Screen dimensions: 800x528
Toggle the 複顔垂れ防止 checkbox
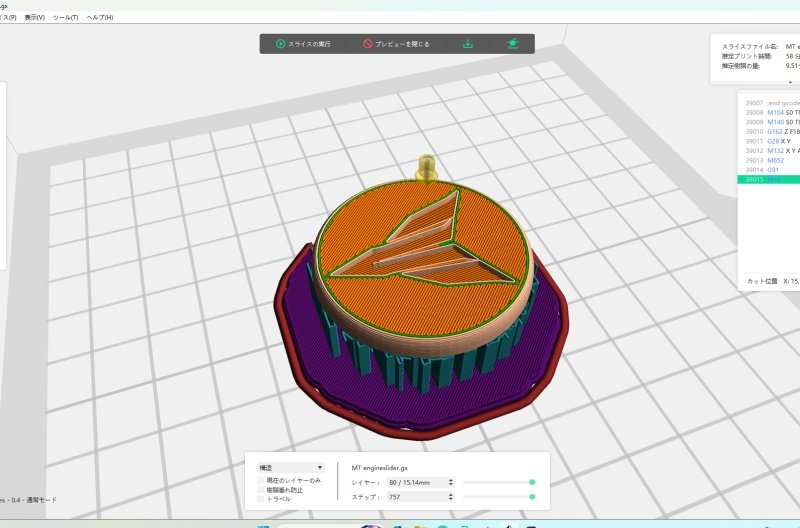tap(262, 490)
